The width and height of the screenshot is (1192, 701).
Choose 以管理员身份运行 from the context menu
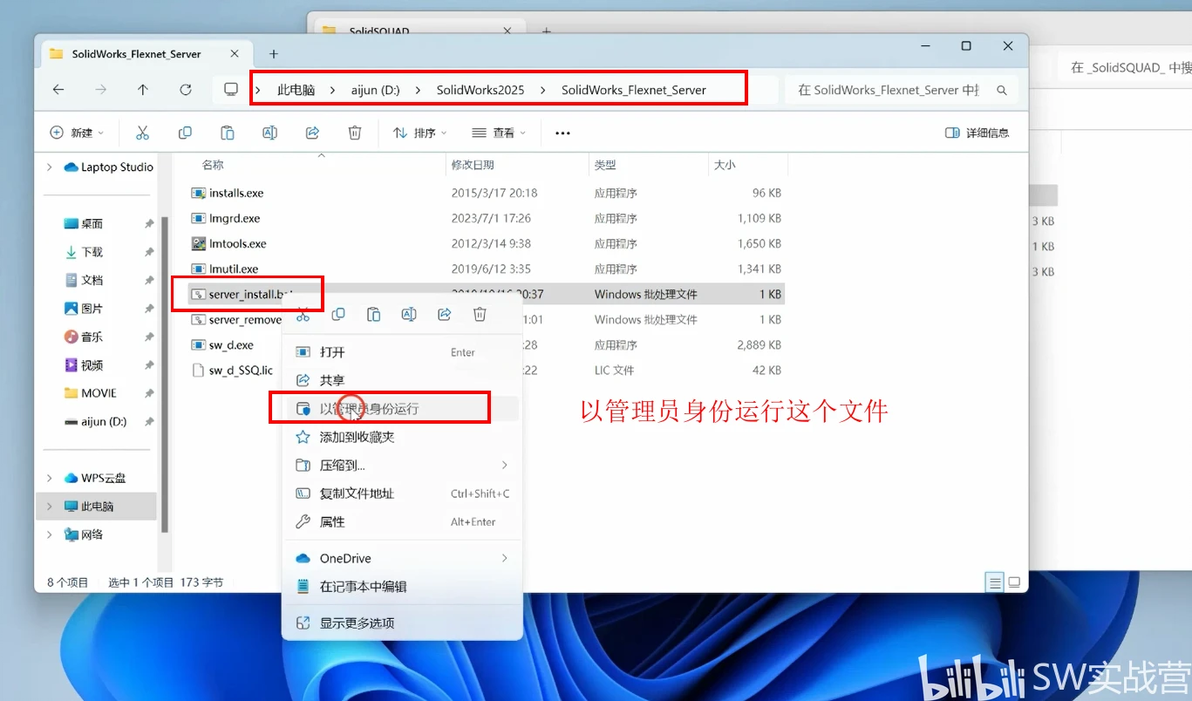tap(402, 409)
